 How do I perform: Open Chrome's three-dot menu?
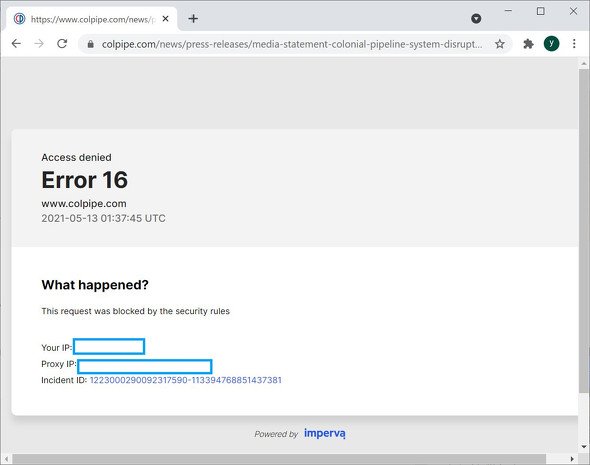574,44
